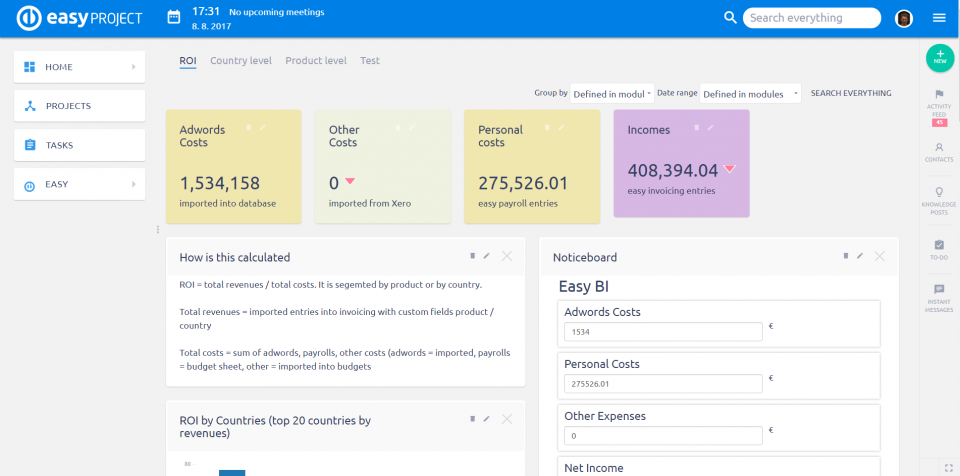Viewport: 960px width, 476px height.
Task: Close the How is this calculated module
Action: pyautogui.click(x=507, y=256)
